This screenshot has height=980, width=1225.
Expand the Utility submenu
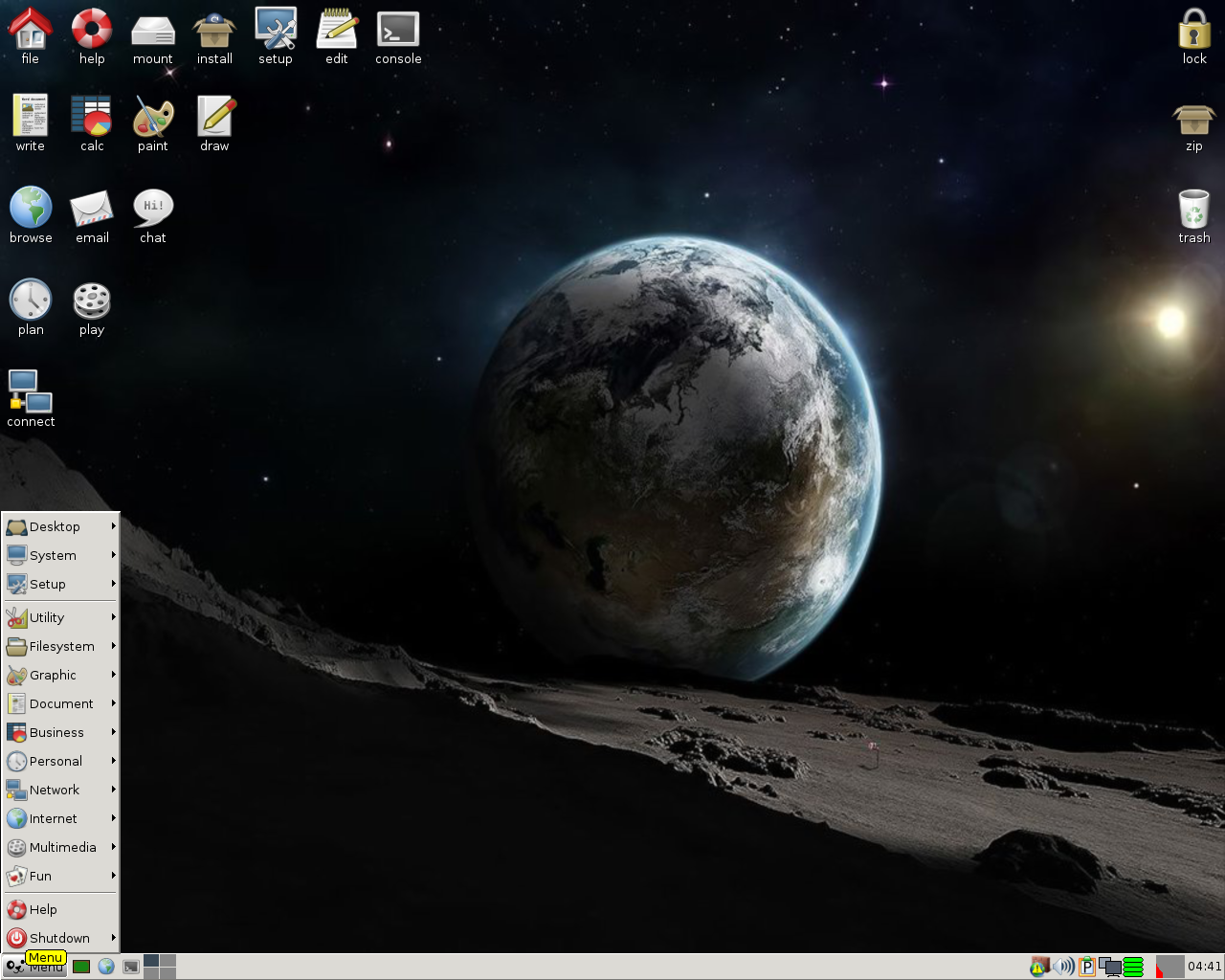60,617
